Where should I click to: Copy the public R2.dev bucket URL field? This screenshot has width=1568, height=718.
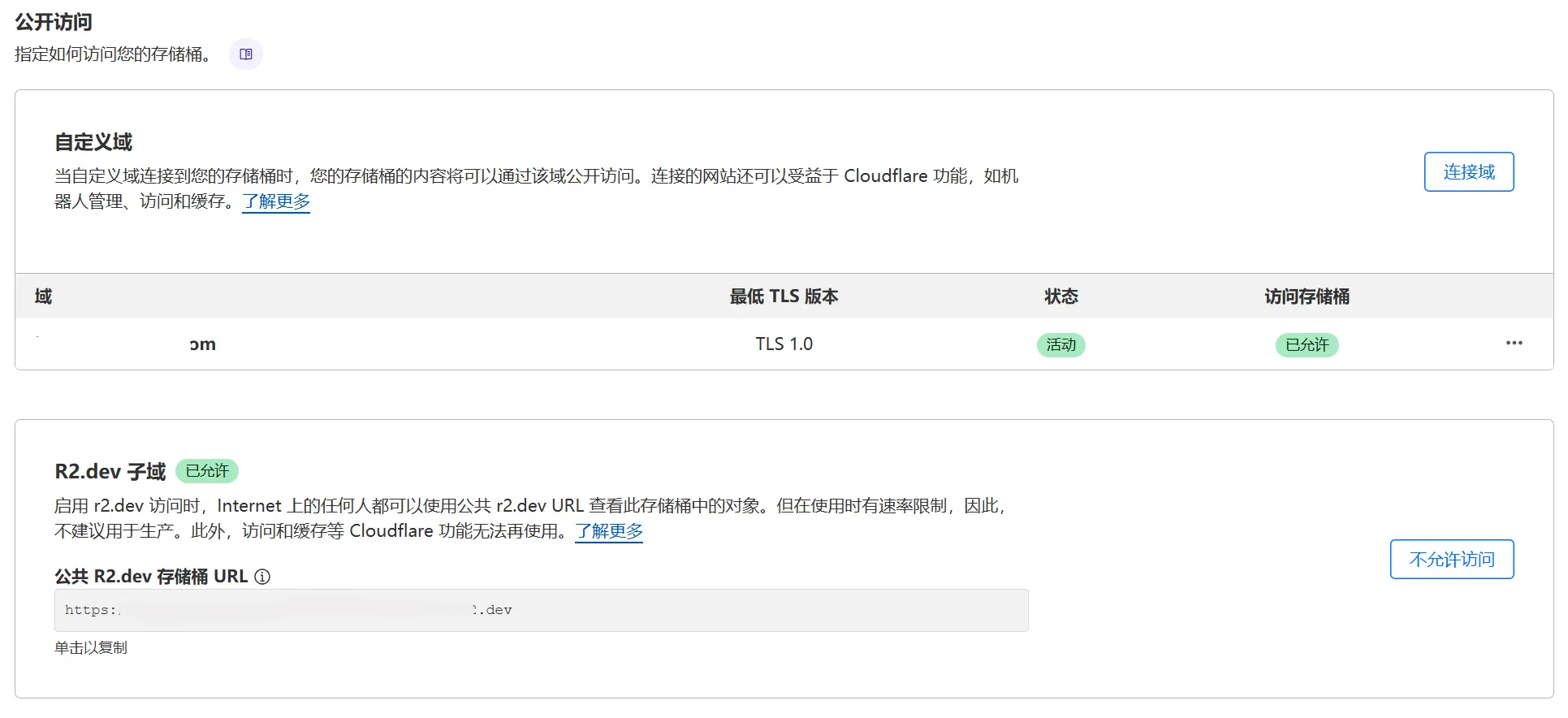(x=541, y=610)
